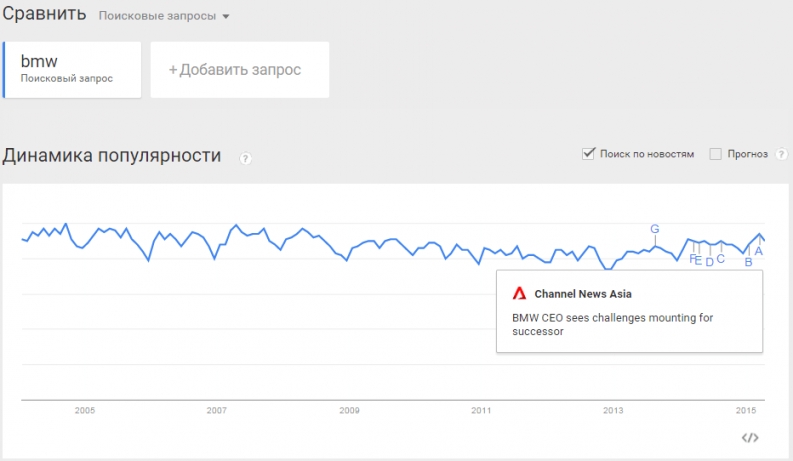The height and width of the screenshot is (461, 793).
Task: Click the dropdown arrow after Поисковые запросы
Action: pyautogui.click(x=226, y=17)
